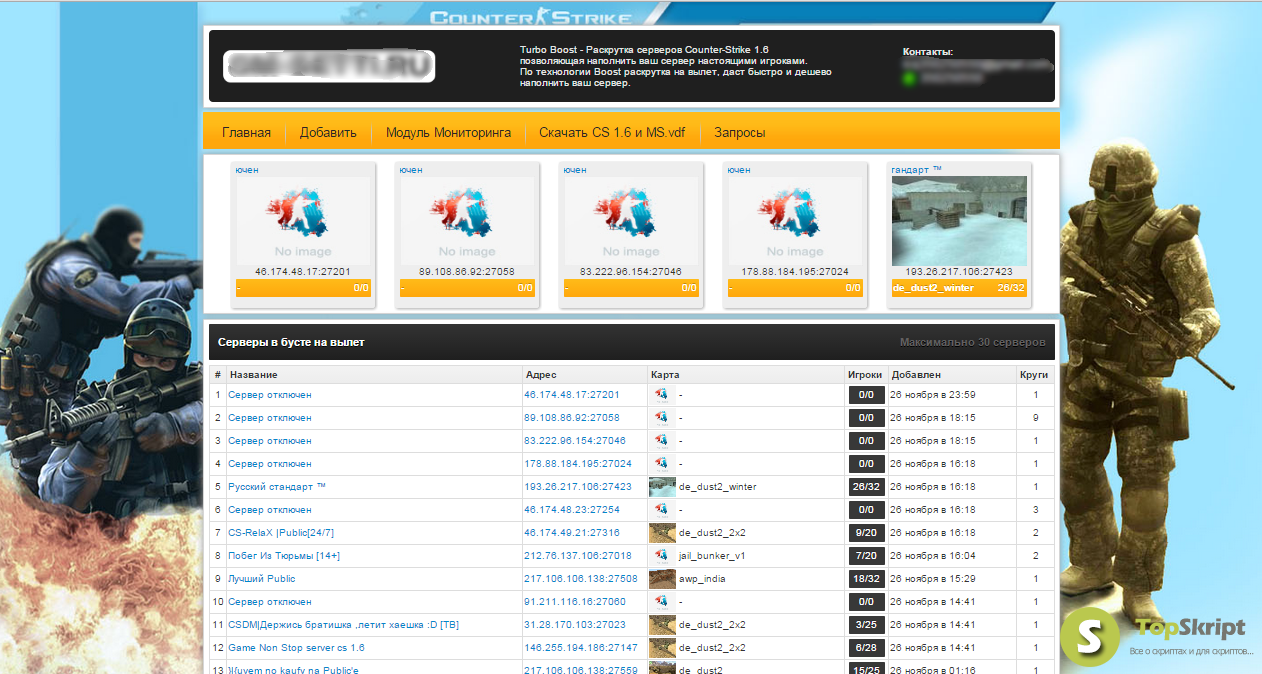Click awp_india map icon
Image resolution: width=1262 pixels, height=674 pixels.
662,579
